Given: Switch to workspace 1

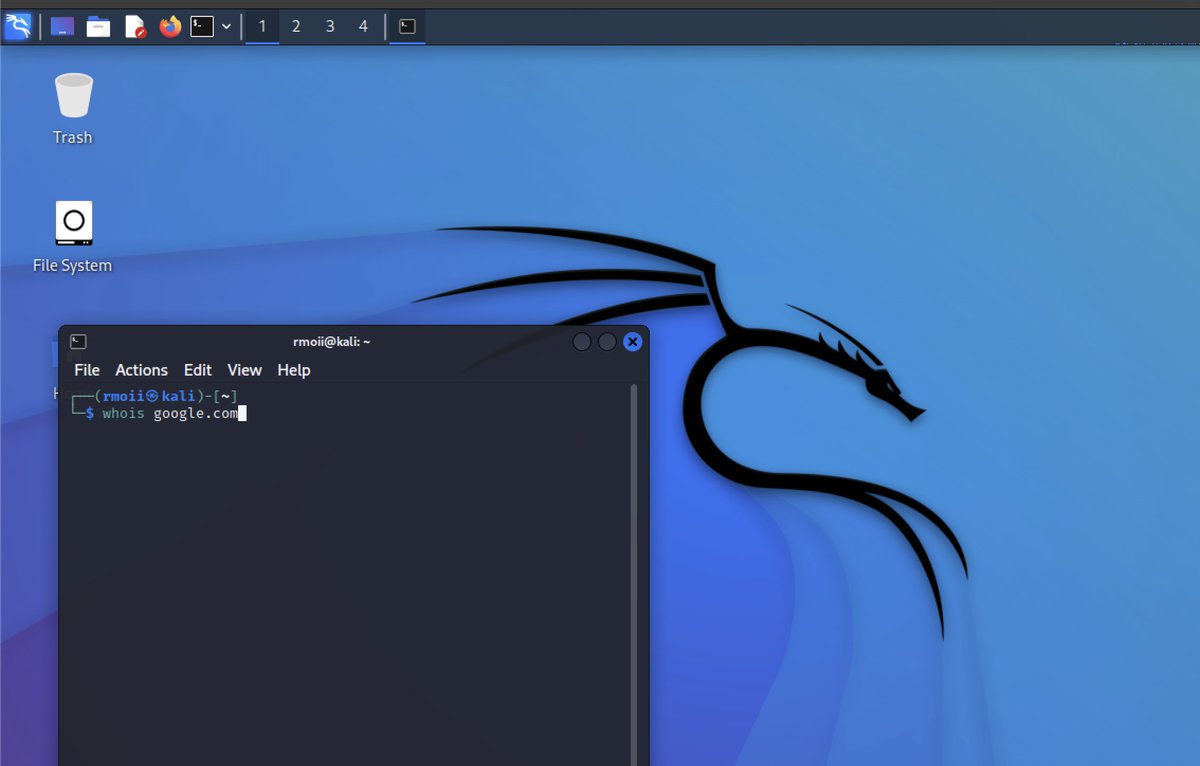Looking at the screenshot, I should [262, 27].
